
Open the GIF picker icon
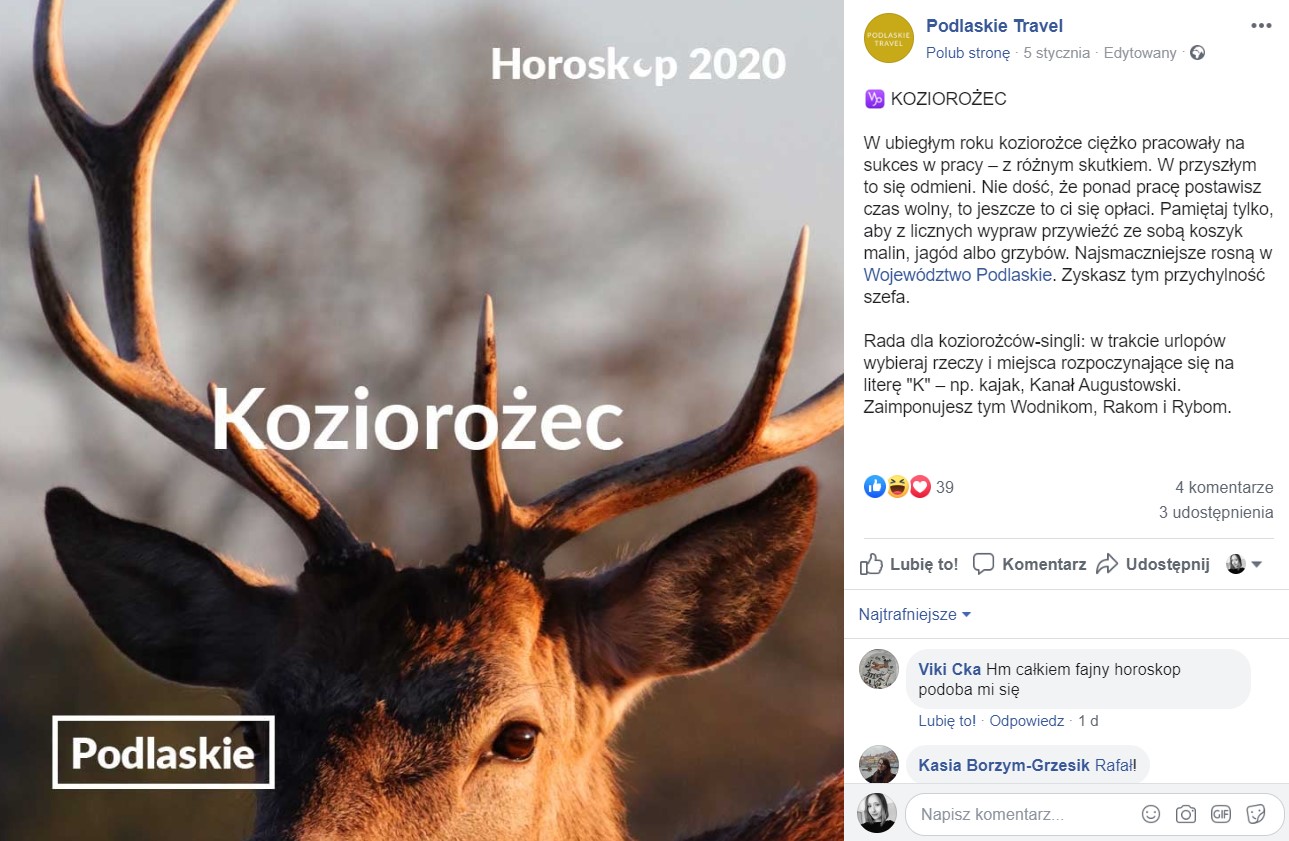click(1221, 814)
